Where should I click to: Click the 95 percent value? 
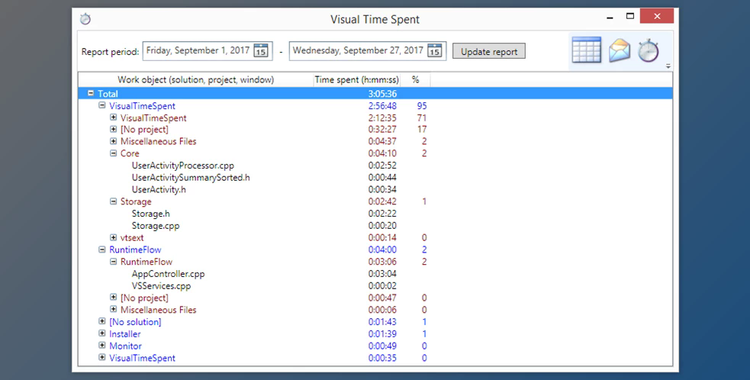[421, 106]
